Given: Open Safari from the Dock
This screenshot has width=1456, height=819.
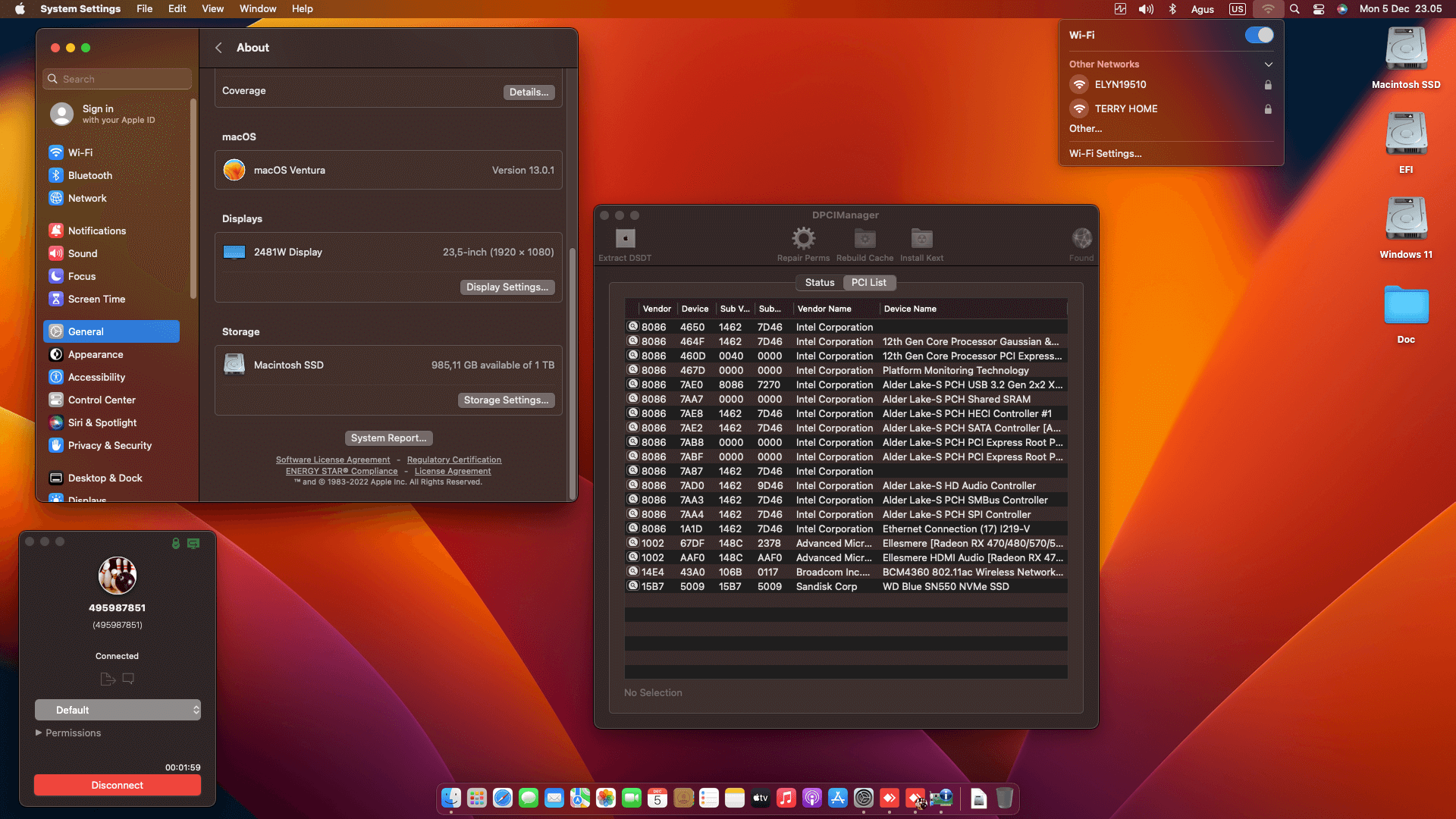Looking at the screenshot, I should (503, 798).
